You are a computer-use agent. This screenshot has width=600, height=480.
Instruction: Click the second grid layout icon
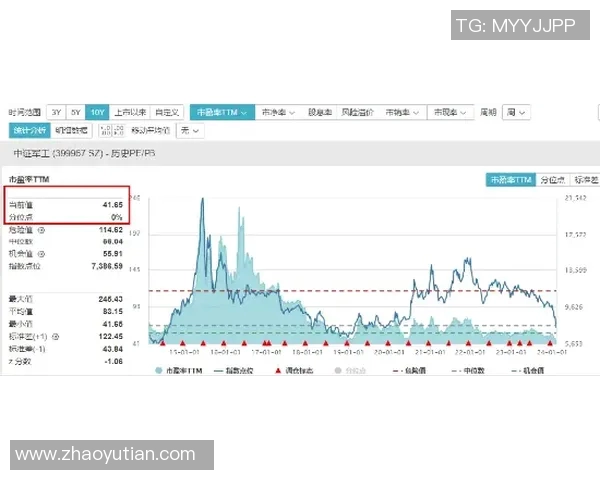click(118, 131)
